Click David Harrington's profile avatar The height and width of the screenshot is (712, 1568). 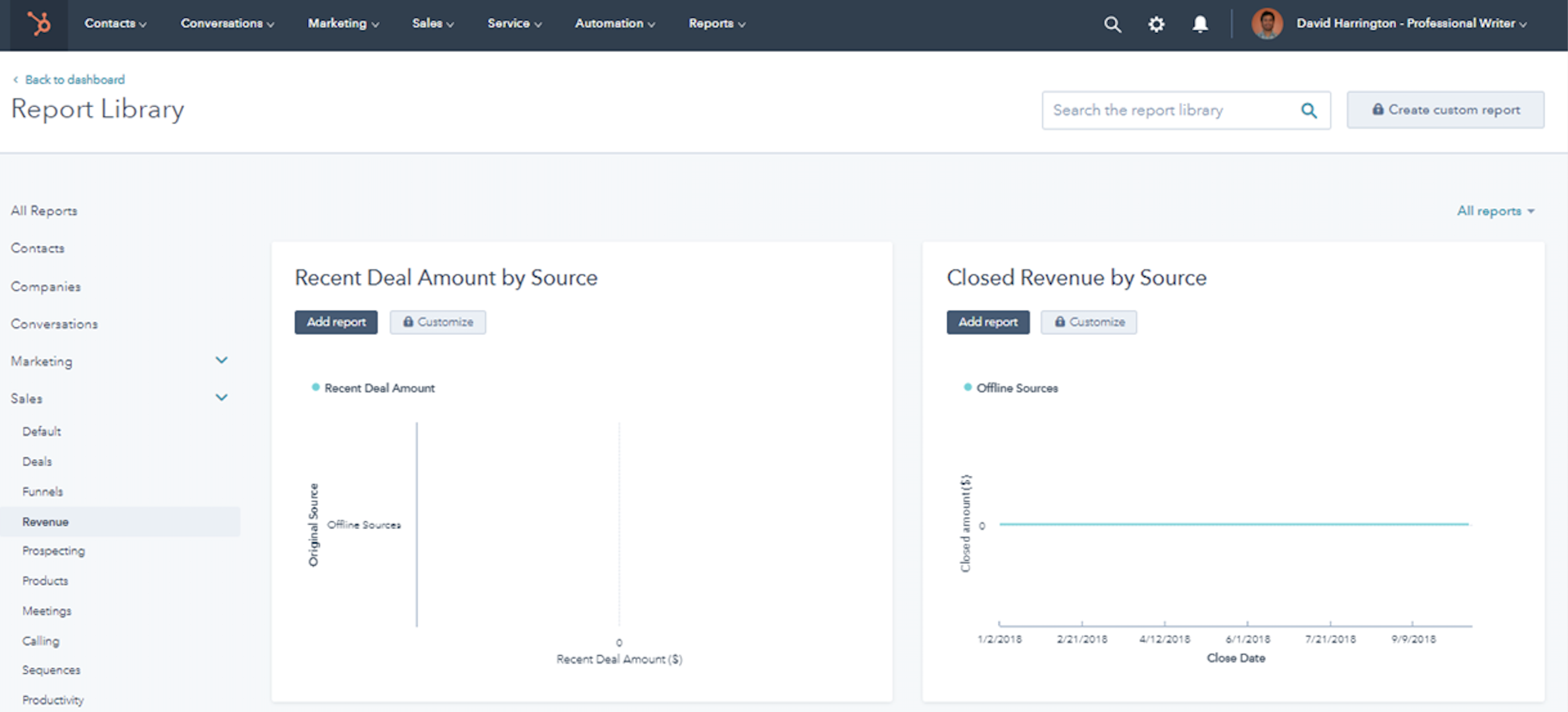1267,24
